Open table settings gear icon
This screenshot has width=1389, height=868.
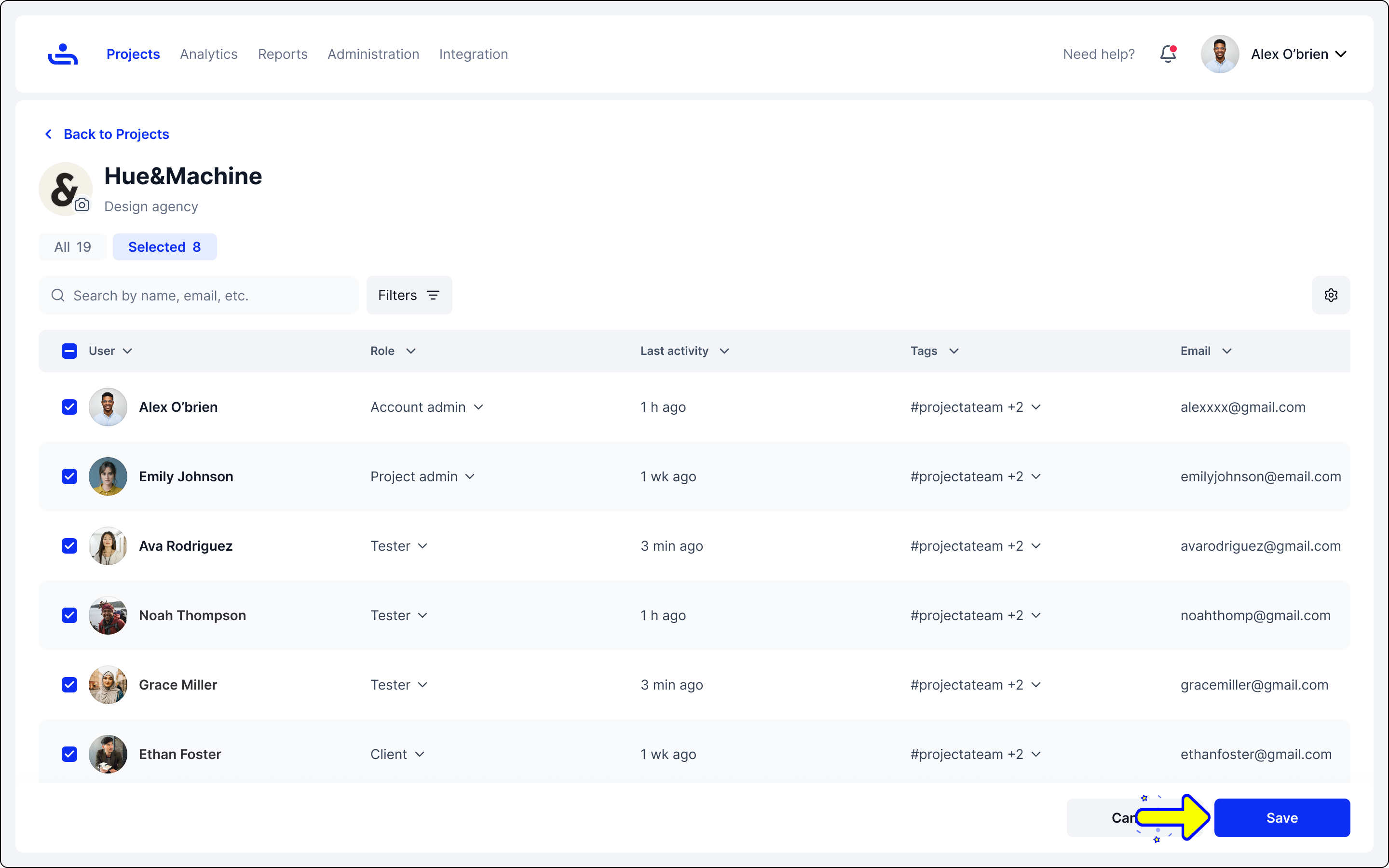click(x=1331, y=295)
